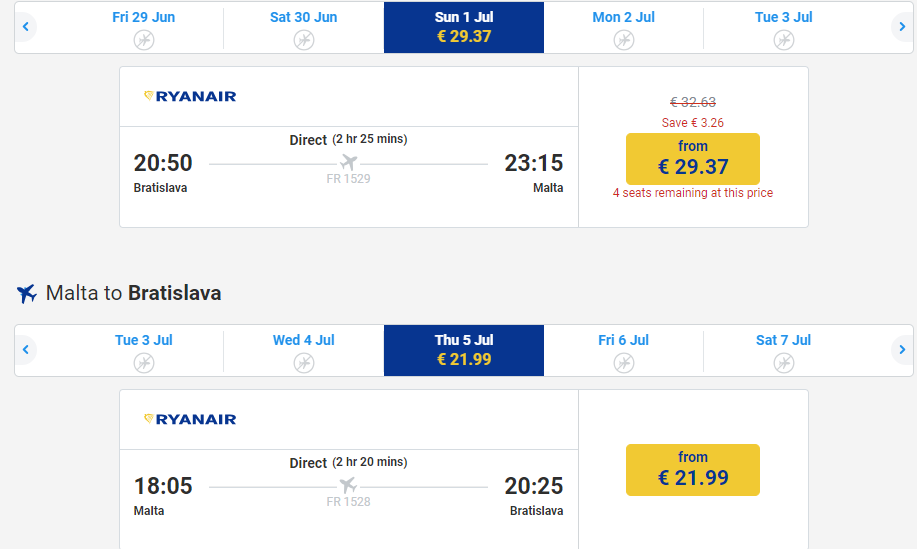
Task: Click the no-flight icon under Wed 4 Jul
Action: [x=304, y=363]
